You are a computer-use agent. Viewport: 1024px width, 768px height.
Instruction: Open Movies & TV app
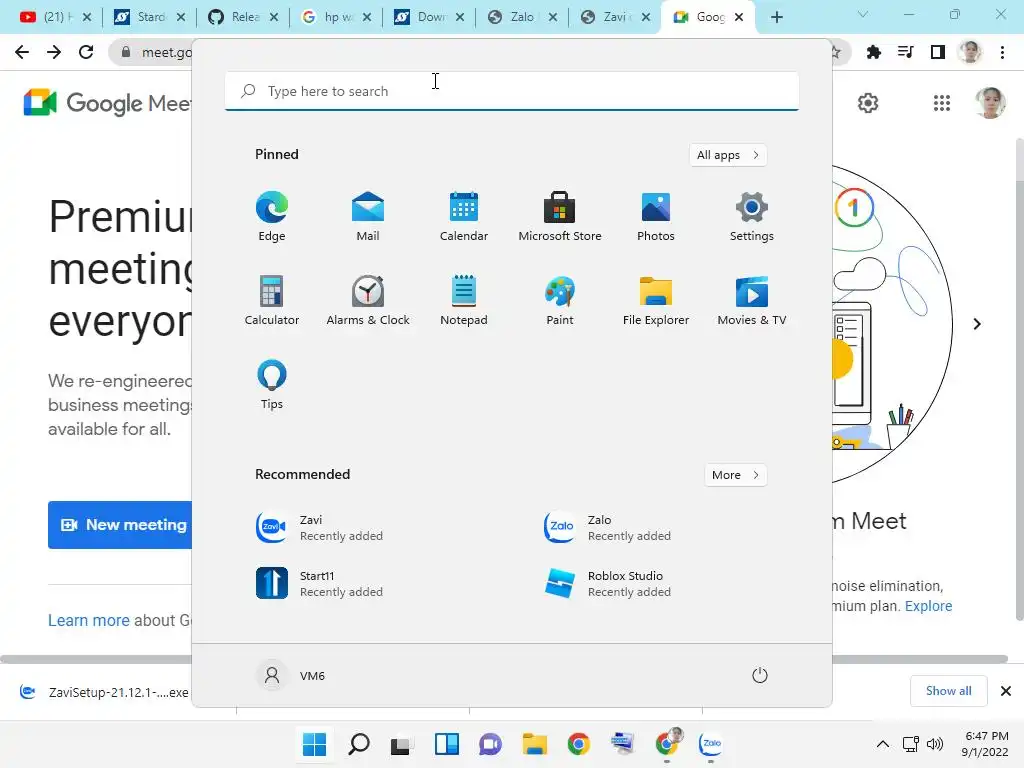(752, 300)
